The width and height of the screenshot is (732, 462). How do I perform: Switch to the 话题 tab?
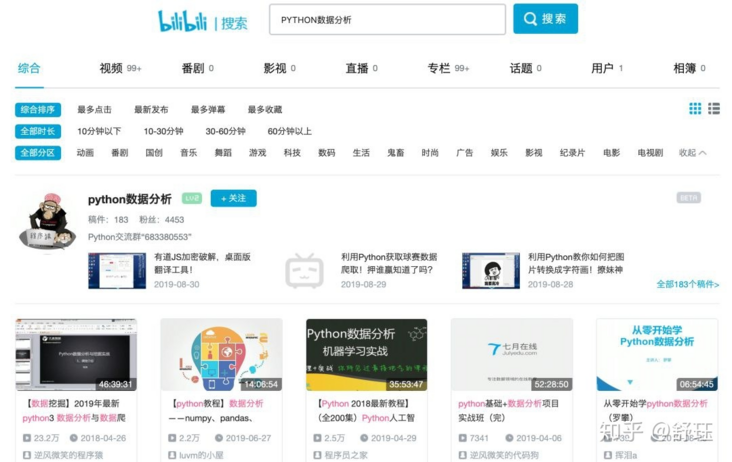(x=526, y=68)
